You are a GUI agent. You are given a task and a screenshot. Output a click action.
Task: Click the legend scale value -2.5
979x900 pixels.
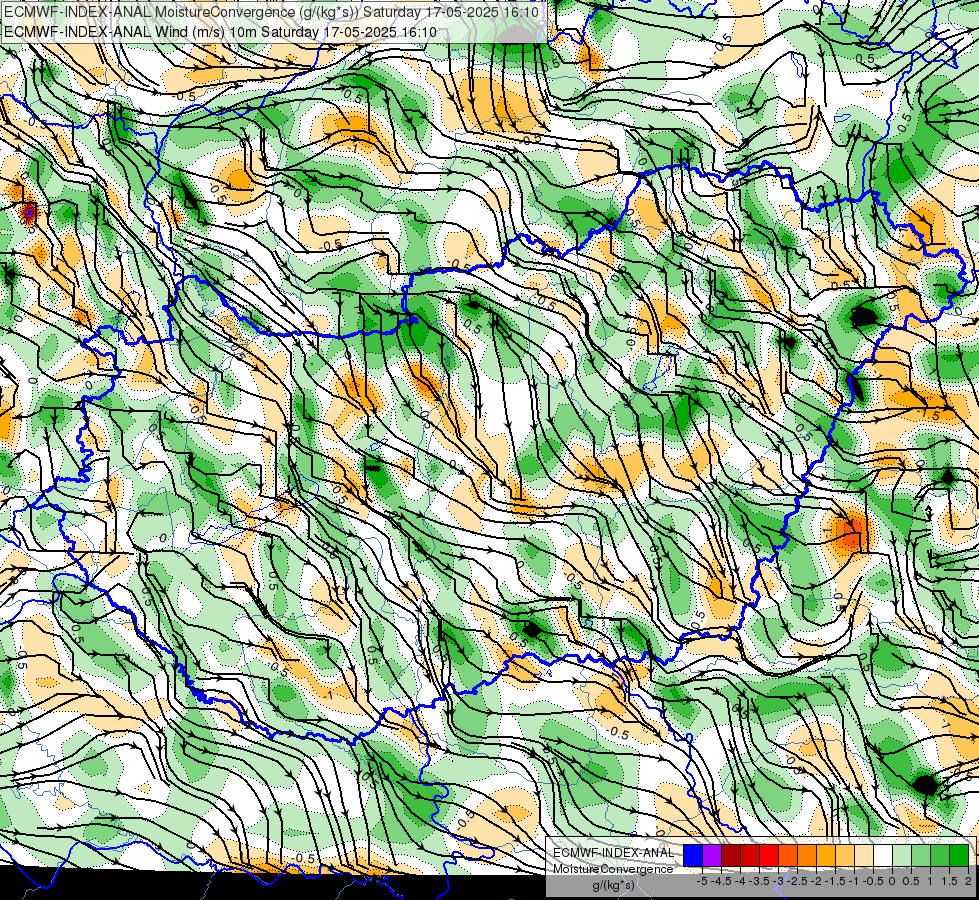[797, 881]
